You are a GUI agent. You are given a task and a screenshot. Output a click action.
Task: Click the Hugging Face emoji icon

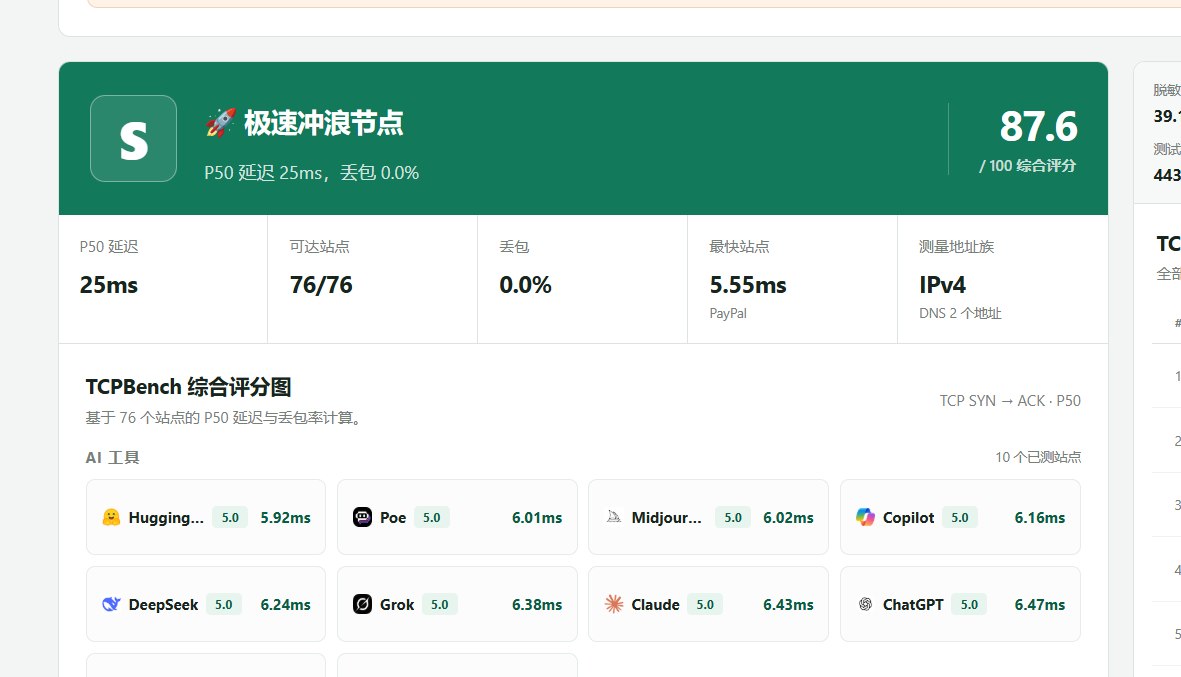coord(111,517)
